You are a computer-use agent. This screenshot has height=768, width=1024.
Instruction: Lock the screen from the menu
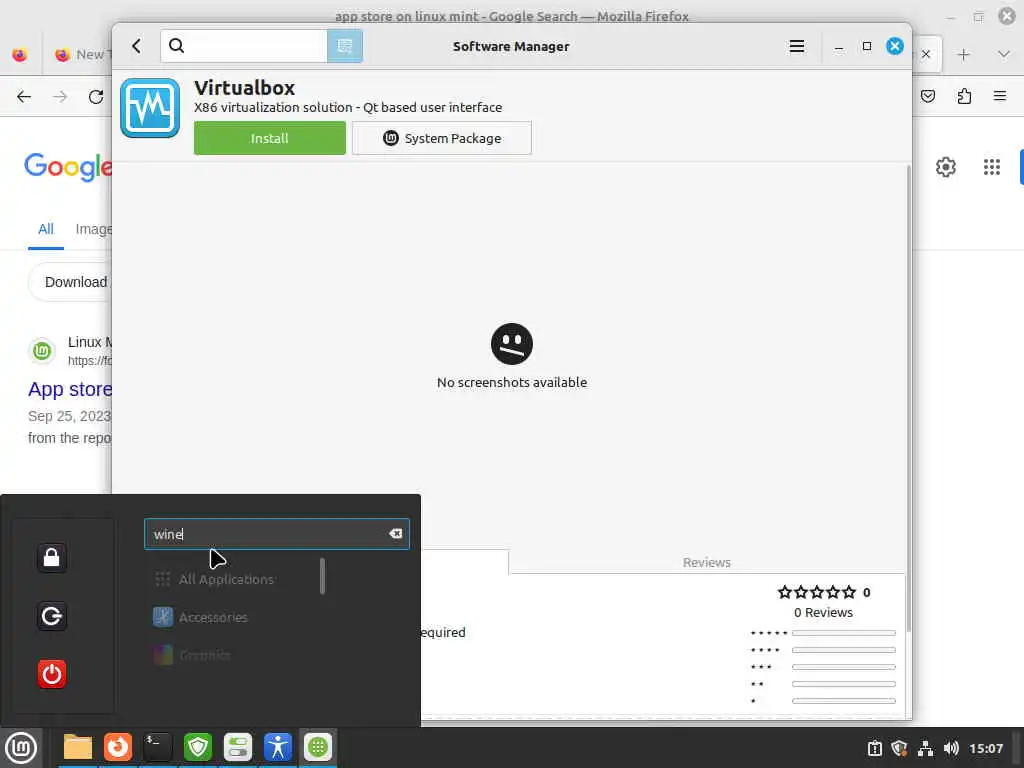[x=52, y=558]
